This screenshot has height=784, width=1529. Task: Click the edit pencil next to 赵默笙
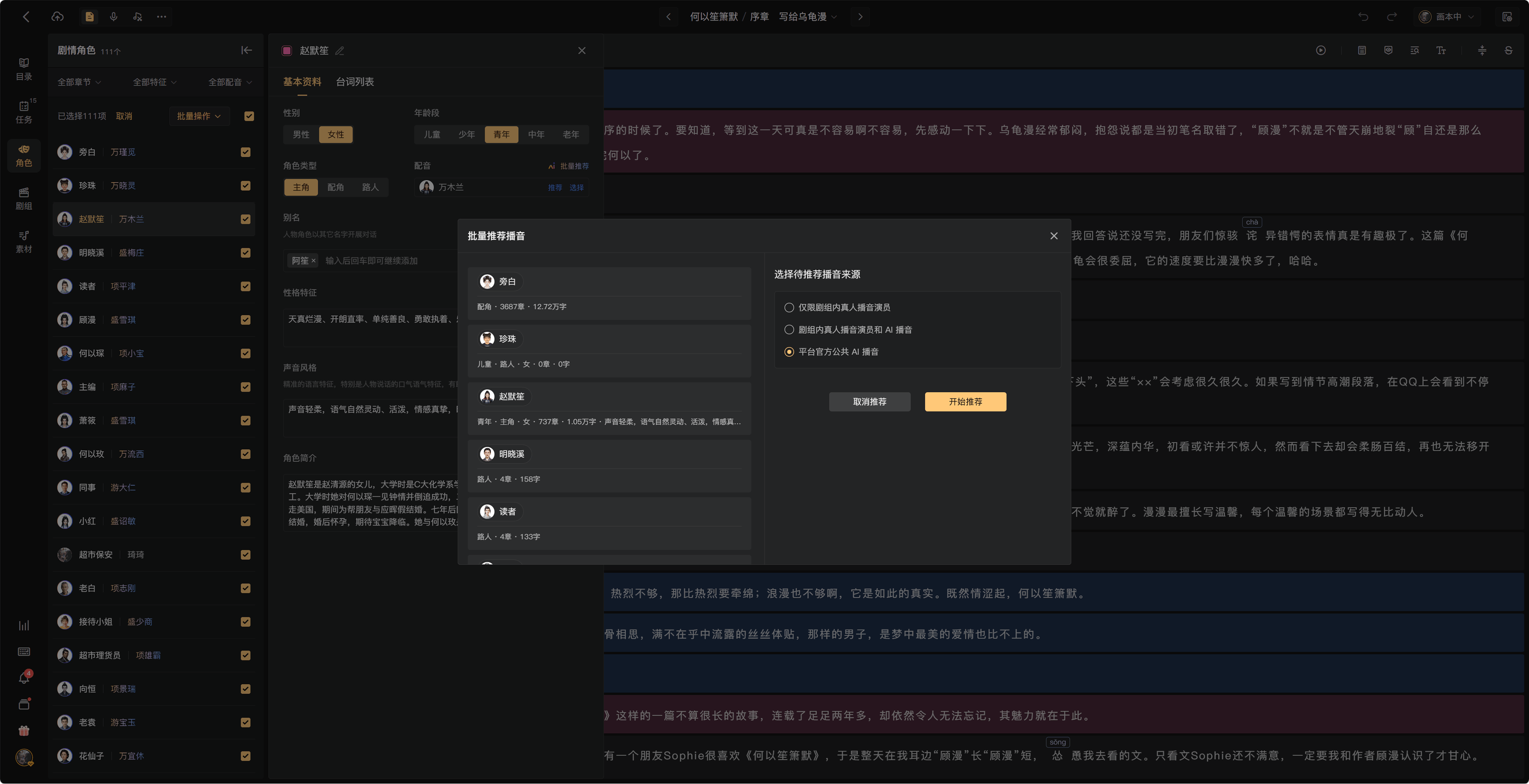[x=340, y=51]
